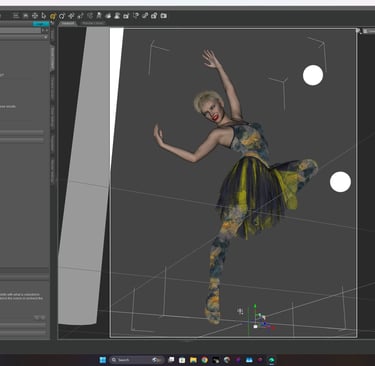Click the four-way cross move icon in toolbar

click(x=35, y=16)
